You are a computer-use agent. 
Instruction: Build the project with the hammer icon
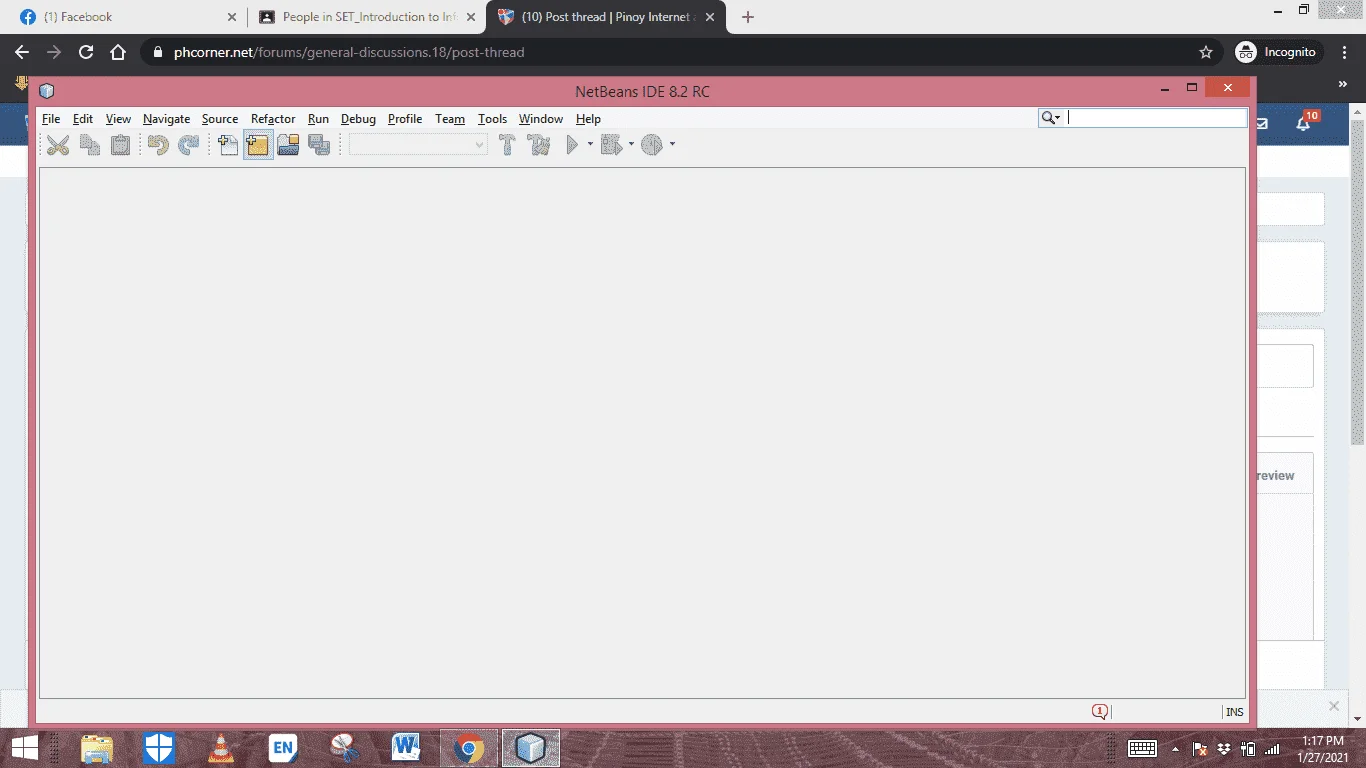[x=507, y=145]
